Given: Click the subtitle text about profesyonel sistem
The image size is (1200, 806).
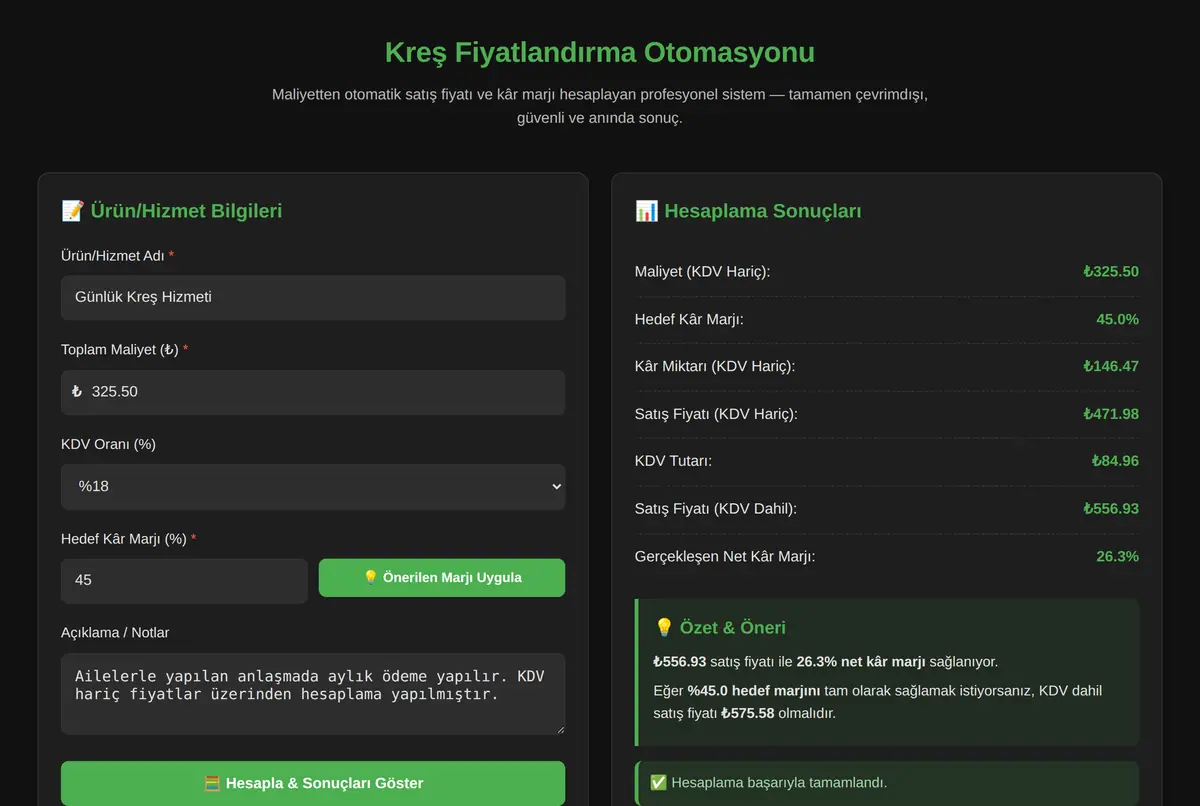Looking at the screenshot, I should [x=600, y=106].
